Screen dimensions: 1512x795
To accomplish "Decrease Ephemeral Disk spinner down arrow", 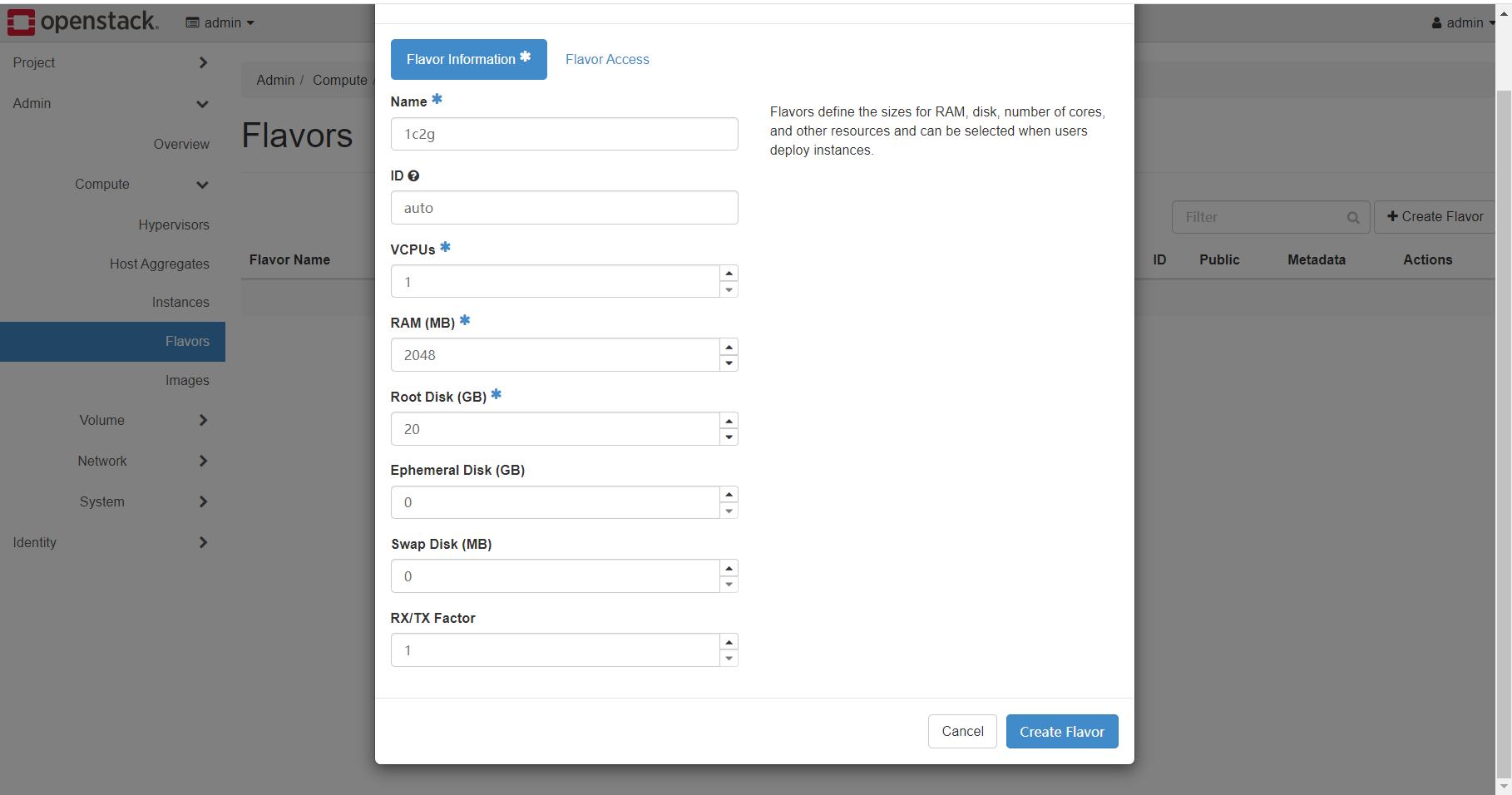I will [729, 511].
